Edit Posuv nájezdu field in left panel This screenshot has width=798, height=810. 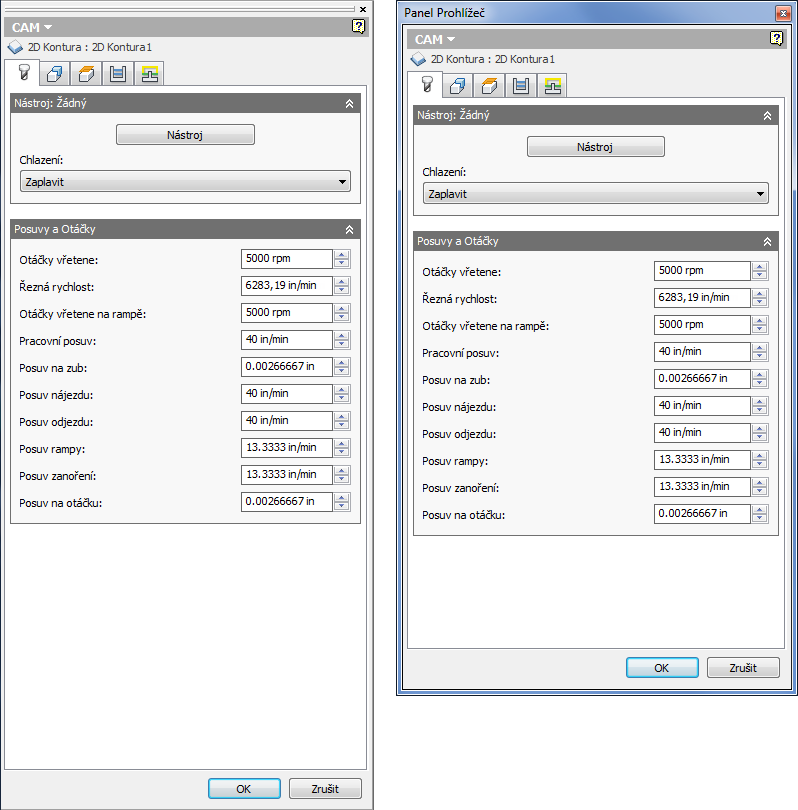pyautogui.click(x=287, y=394)
